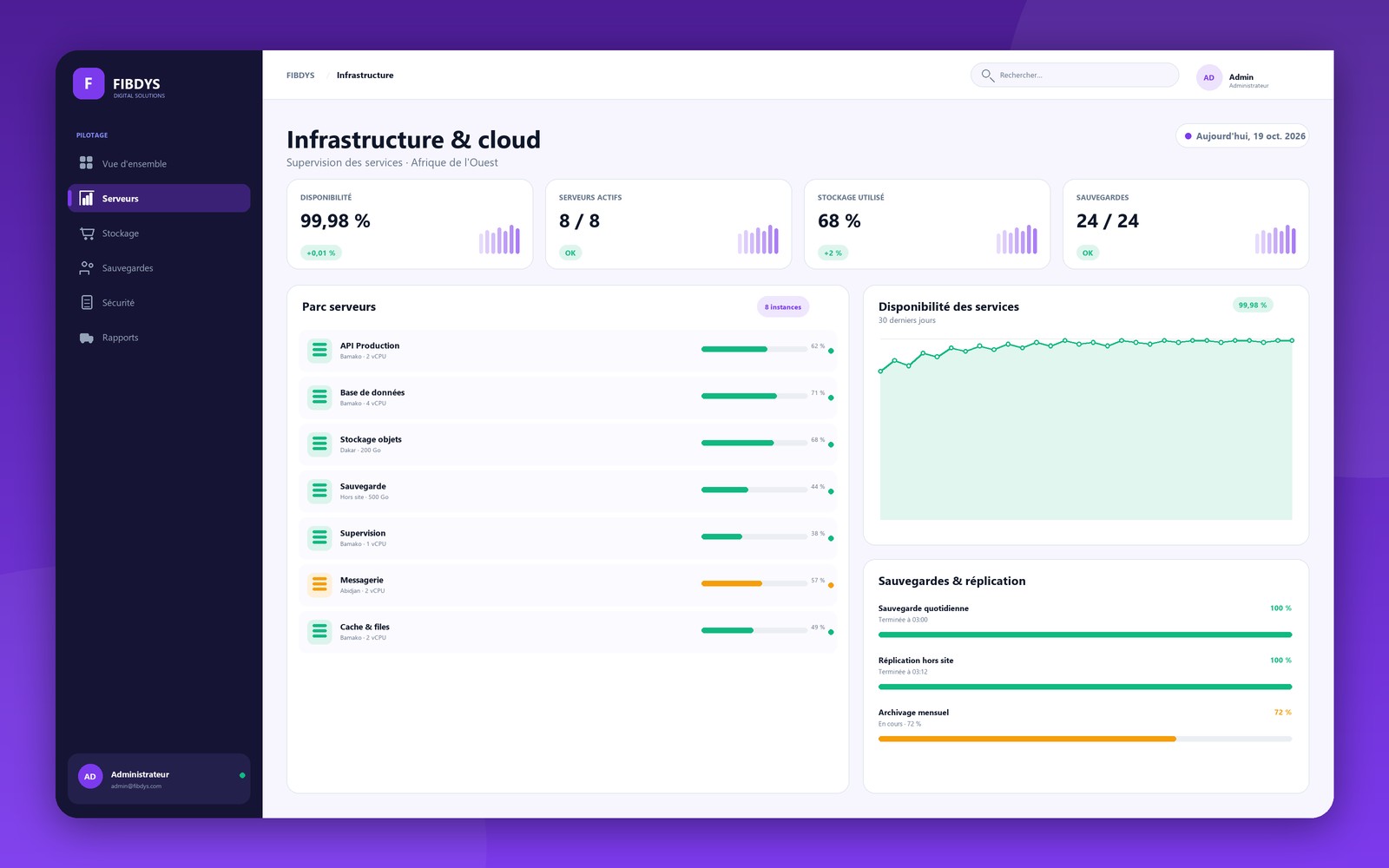This screenshot has width=1389, height=868.
Task: Focus the Rechercher search field
Action: click(x=1075, y=75)
